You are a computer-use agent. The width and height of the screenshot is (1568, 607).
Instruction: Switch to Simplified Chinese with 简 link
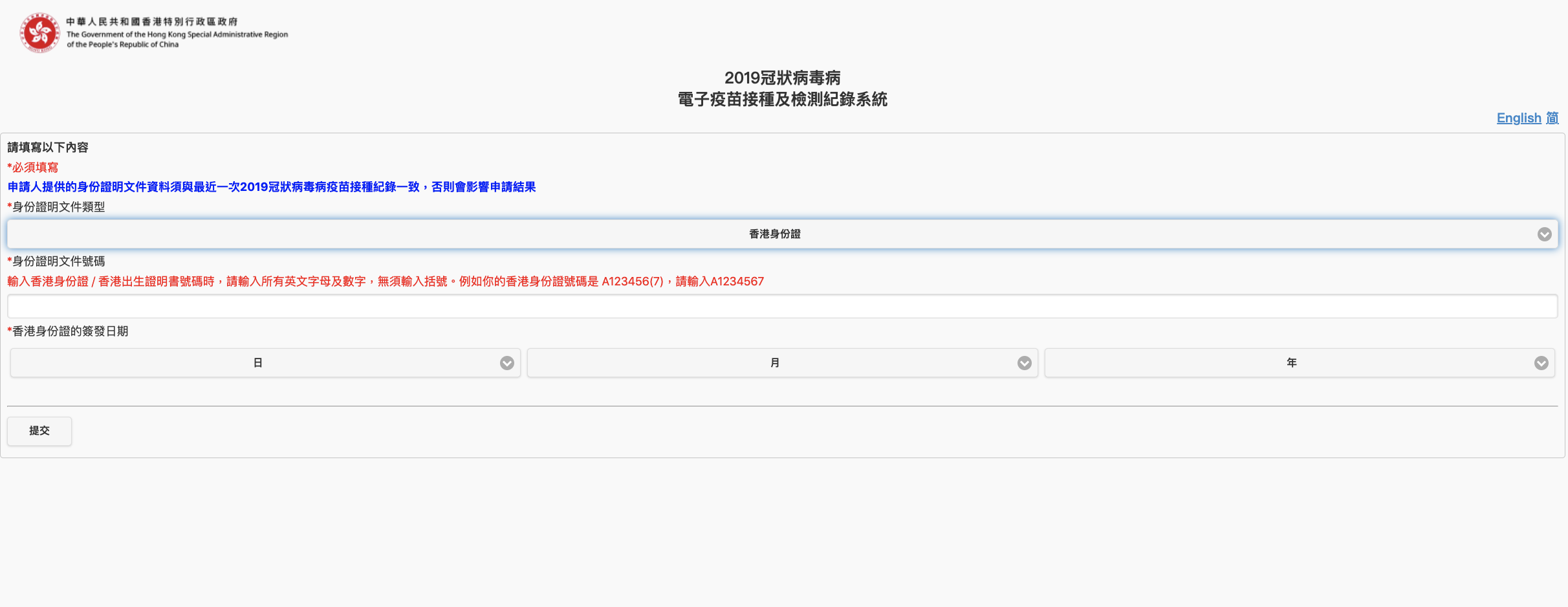(x=1552, y=118)
